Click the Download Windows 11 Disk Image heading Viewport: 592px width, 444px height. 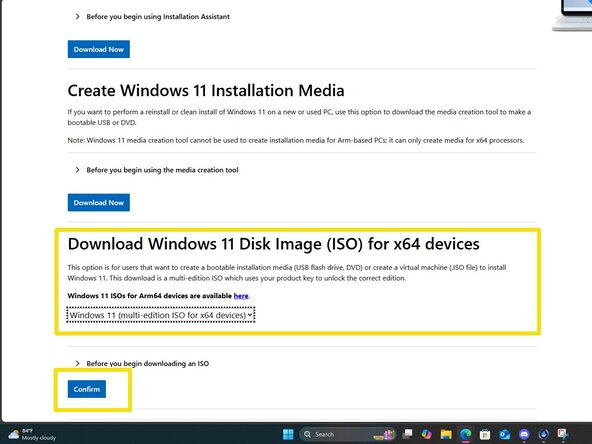pos(273,244)
